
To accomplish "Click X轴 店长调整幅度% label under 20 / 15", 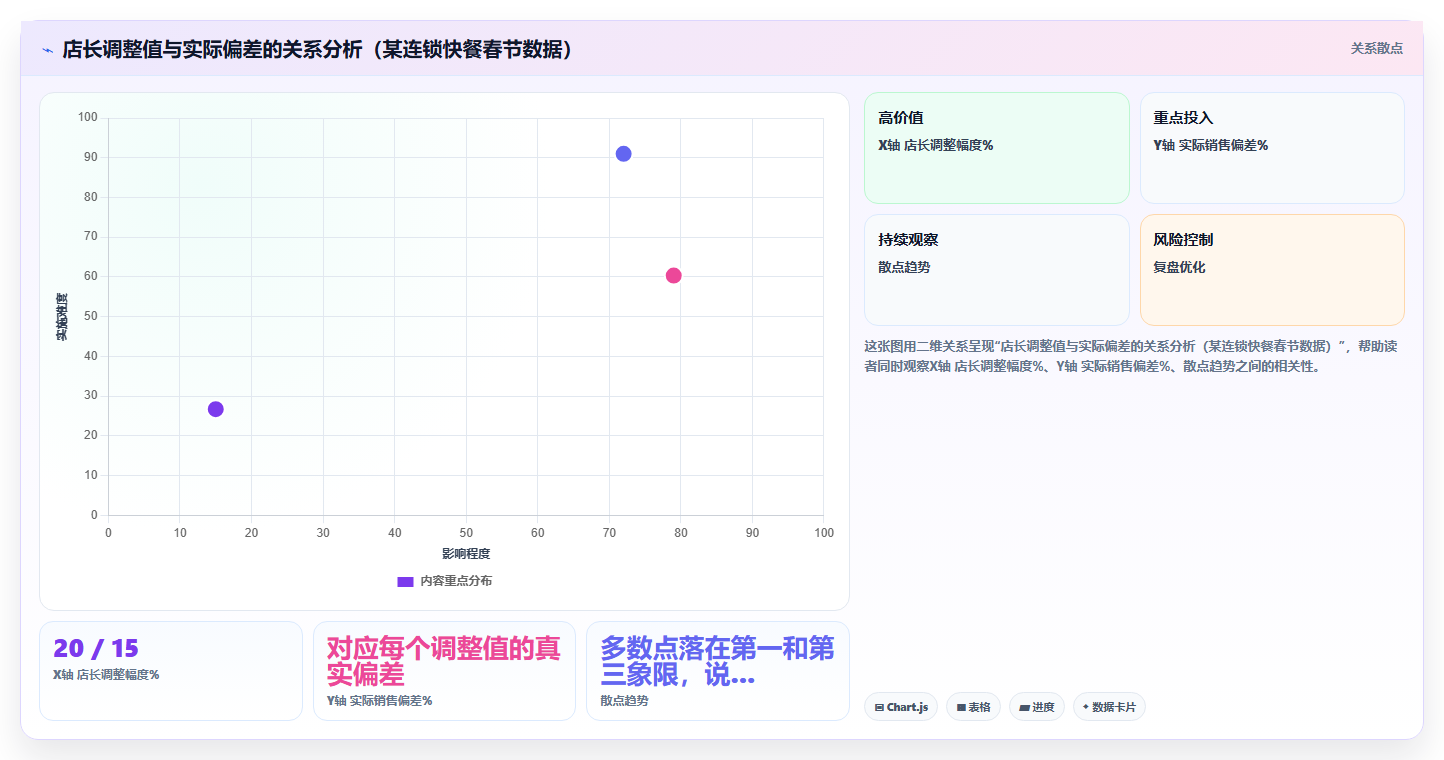I will [x=106, y=675].
